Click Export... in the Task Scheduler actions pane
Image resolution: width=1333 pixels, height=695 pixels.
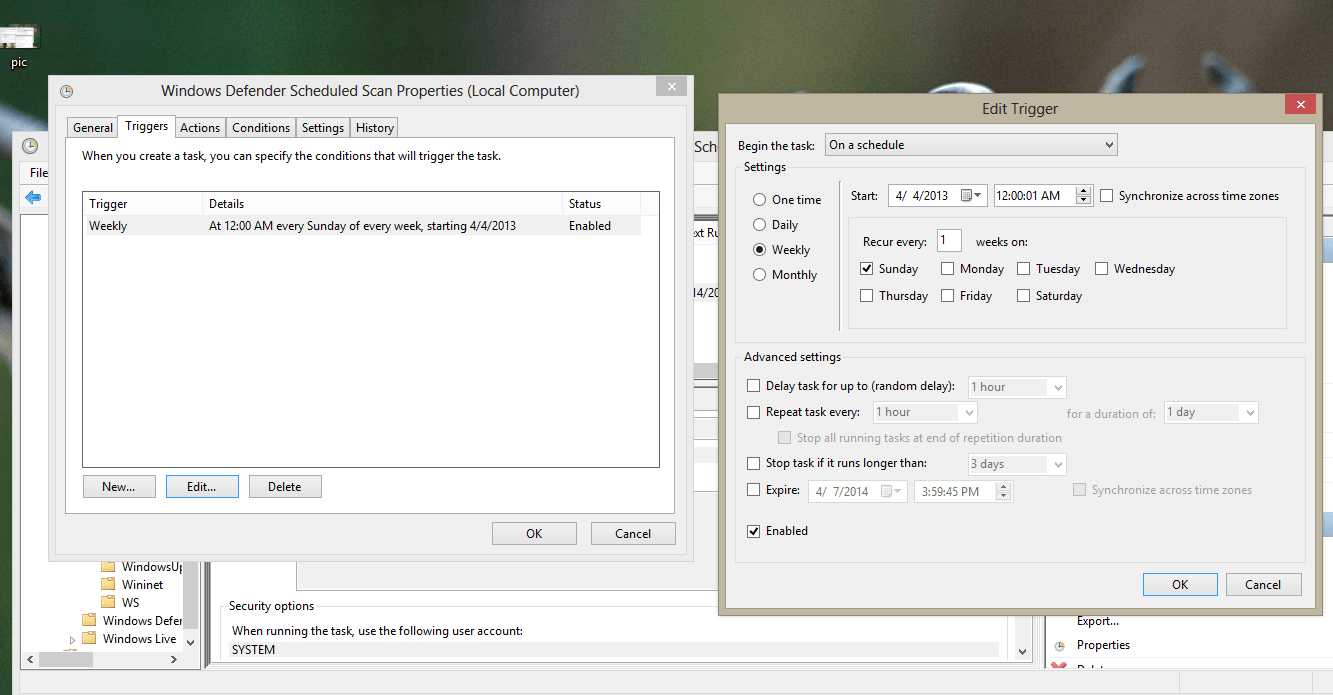click(1098, 621)
